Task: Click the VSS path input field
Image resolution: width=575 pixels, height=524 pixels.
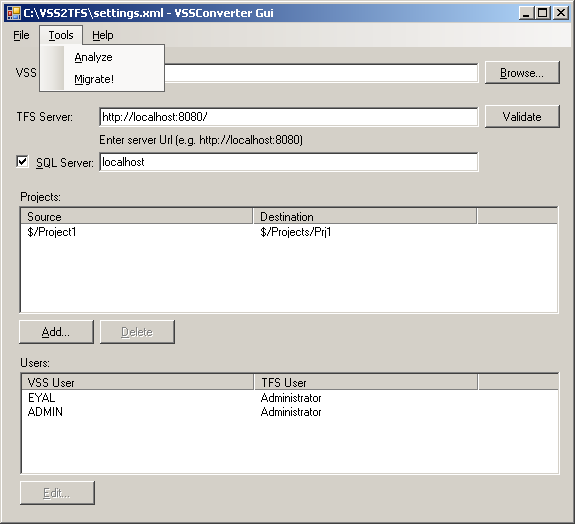Action: [321, 73]
